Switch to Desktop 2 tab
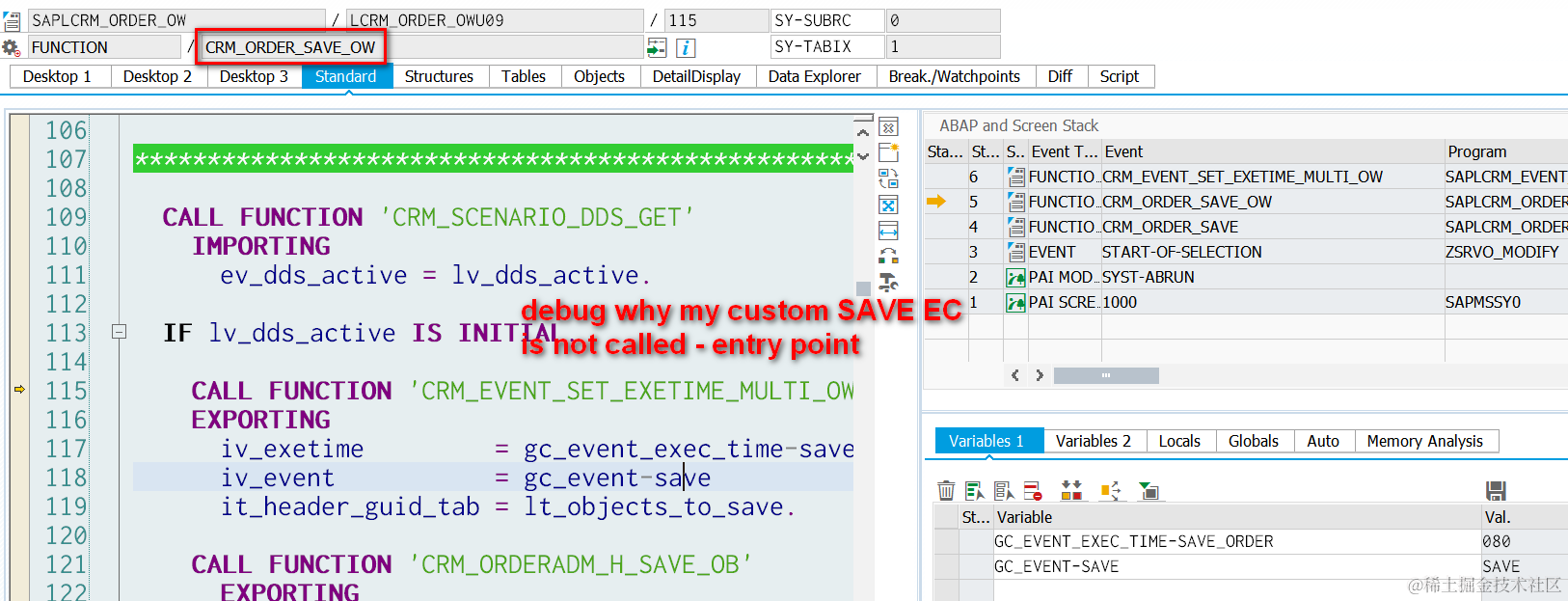This screenshot has width=1568, height=601. tap(158, 76)
